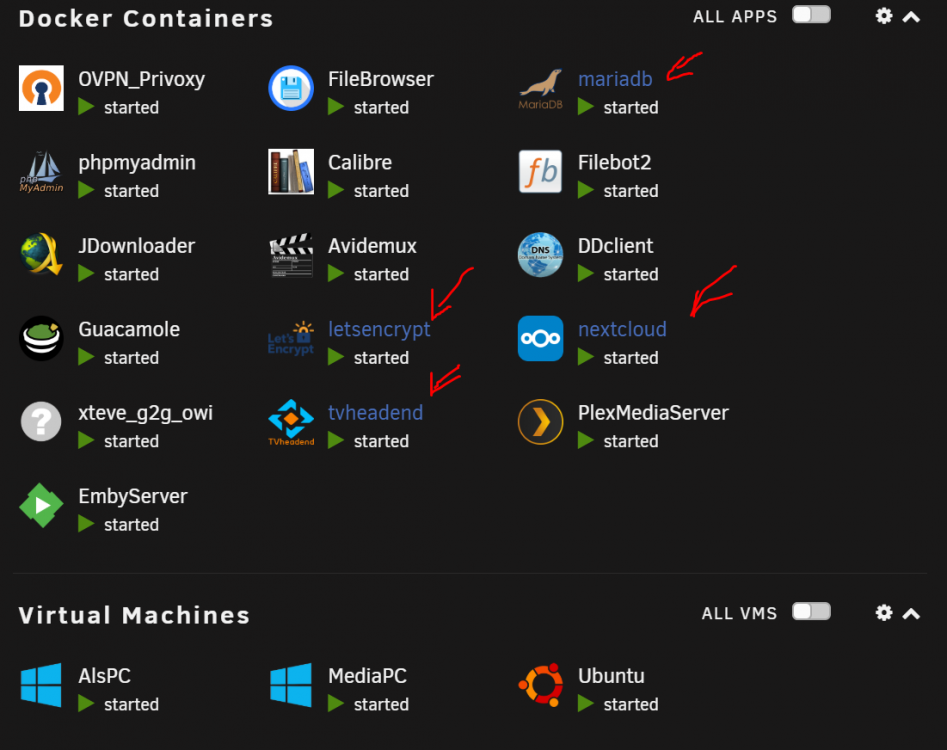Open the OVPN_Privoxy container icon
This screenshot has height=750, width=947.
tap(41, 88)
